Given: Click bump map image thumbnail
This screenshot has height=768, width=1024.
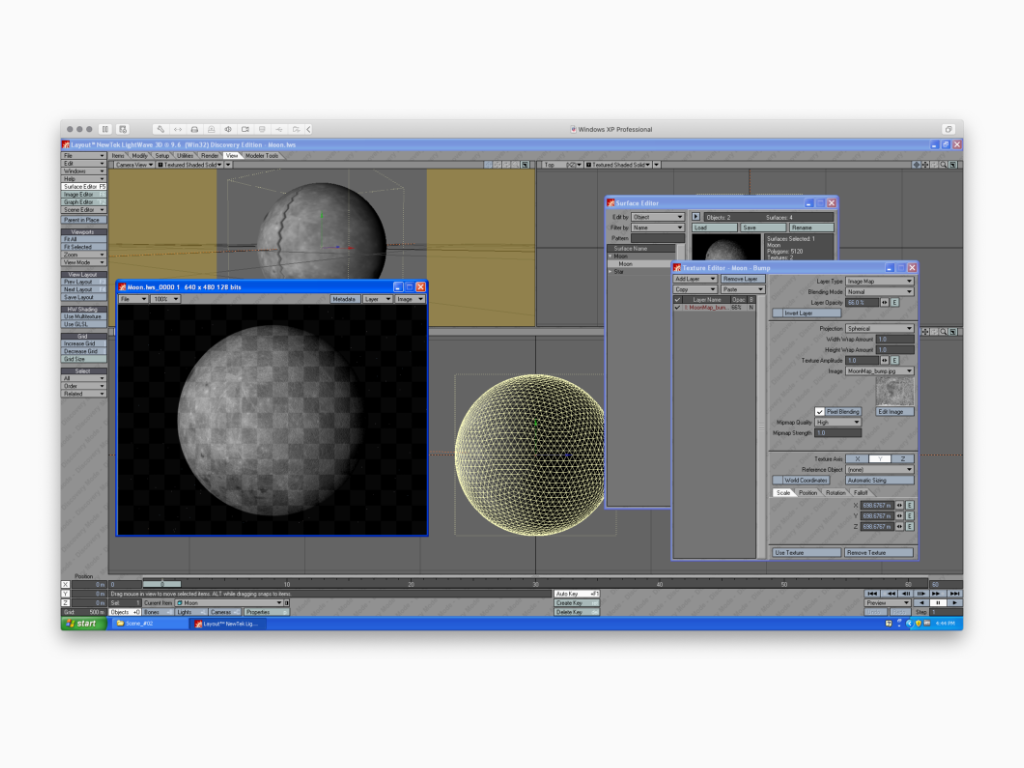Looking at the screenshot, I should (x=894, y=391).
